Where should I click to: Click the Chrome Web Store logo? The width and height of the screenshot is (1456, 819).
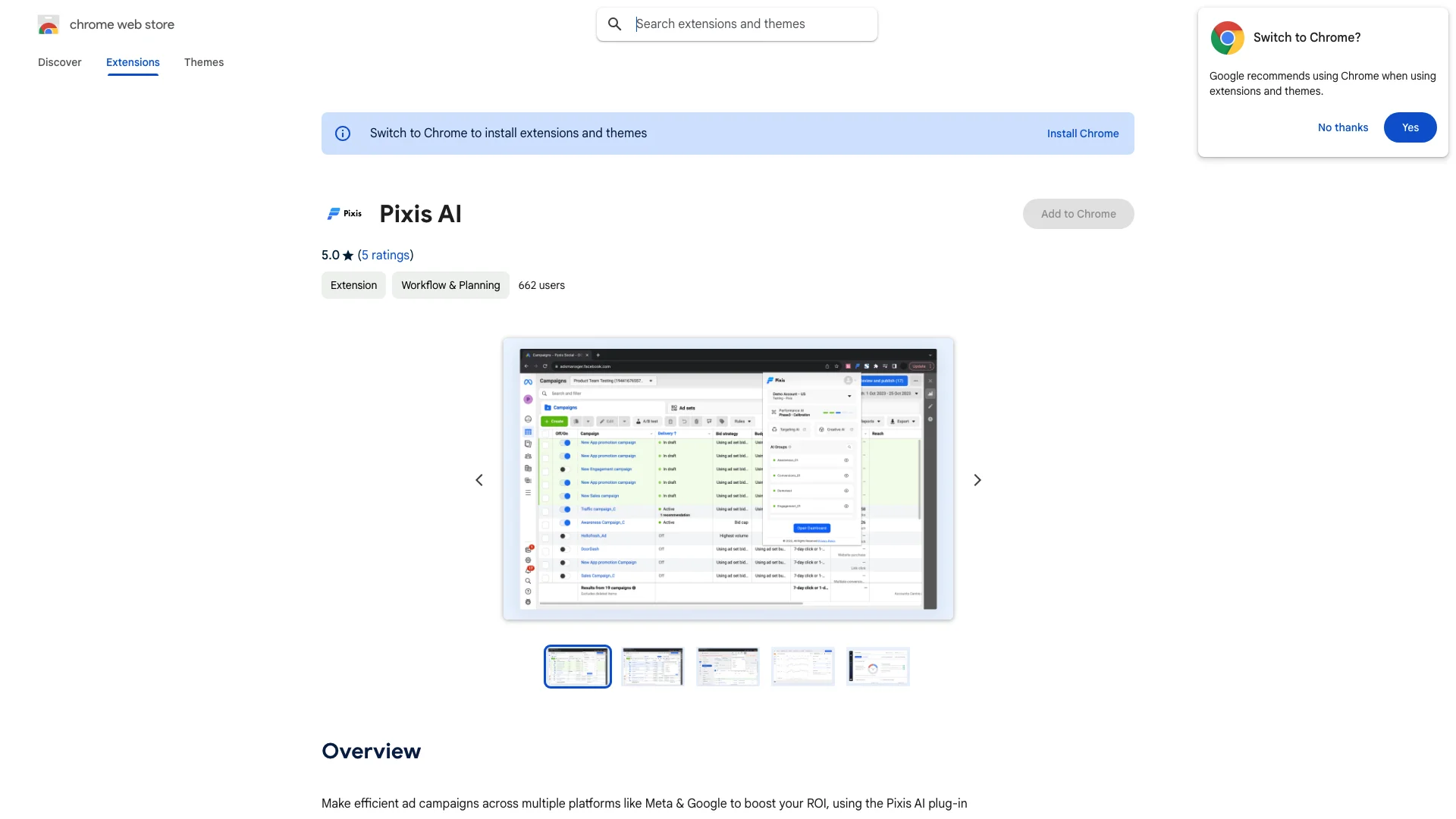point(49,24)
